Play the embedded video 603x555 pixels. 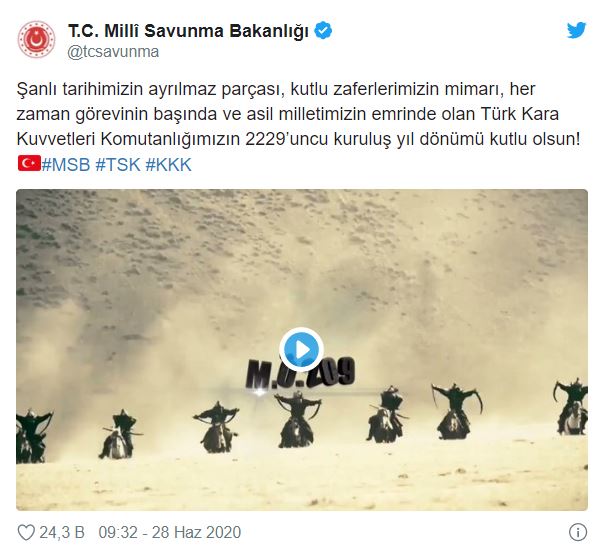302,350
